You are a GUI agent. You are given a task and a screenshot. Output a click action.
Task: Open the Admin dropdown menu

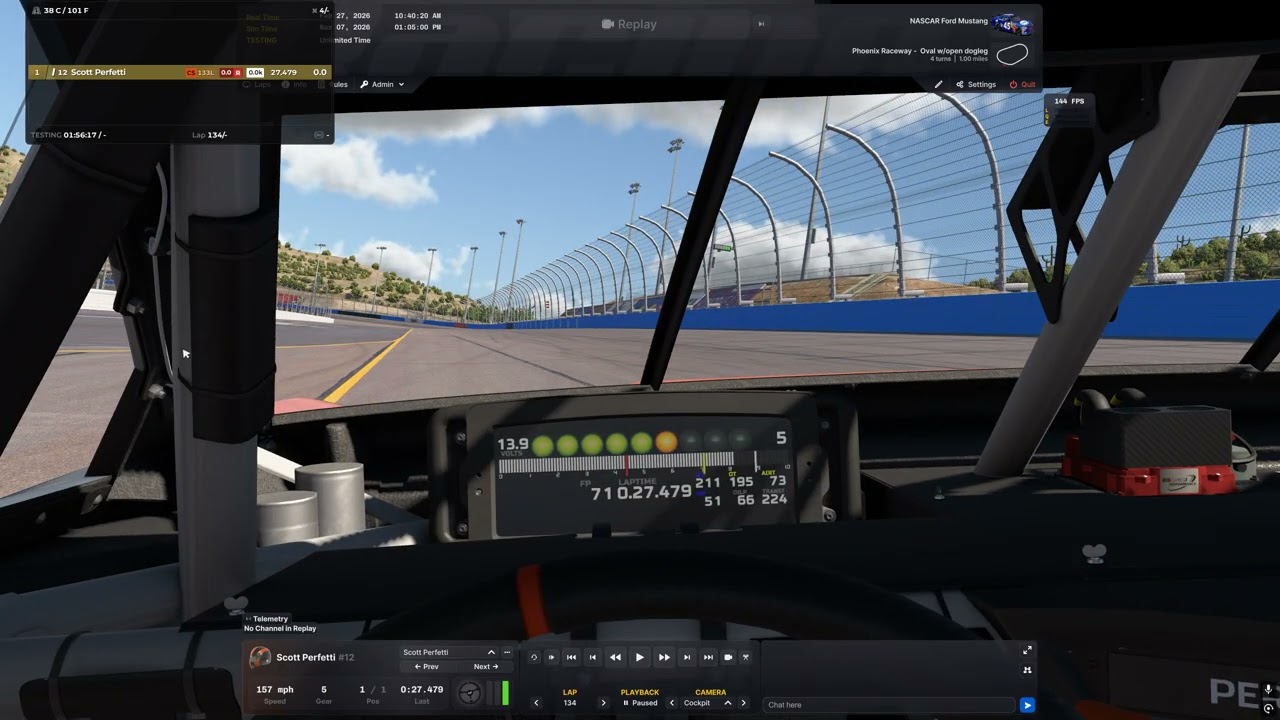[x=382, y=85]
